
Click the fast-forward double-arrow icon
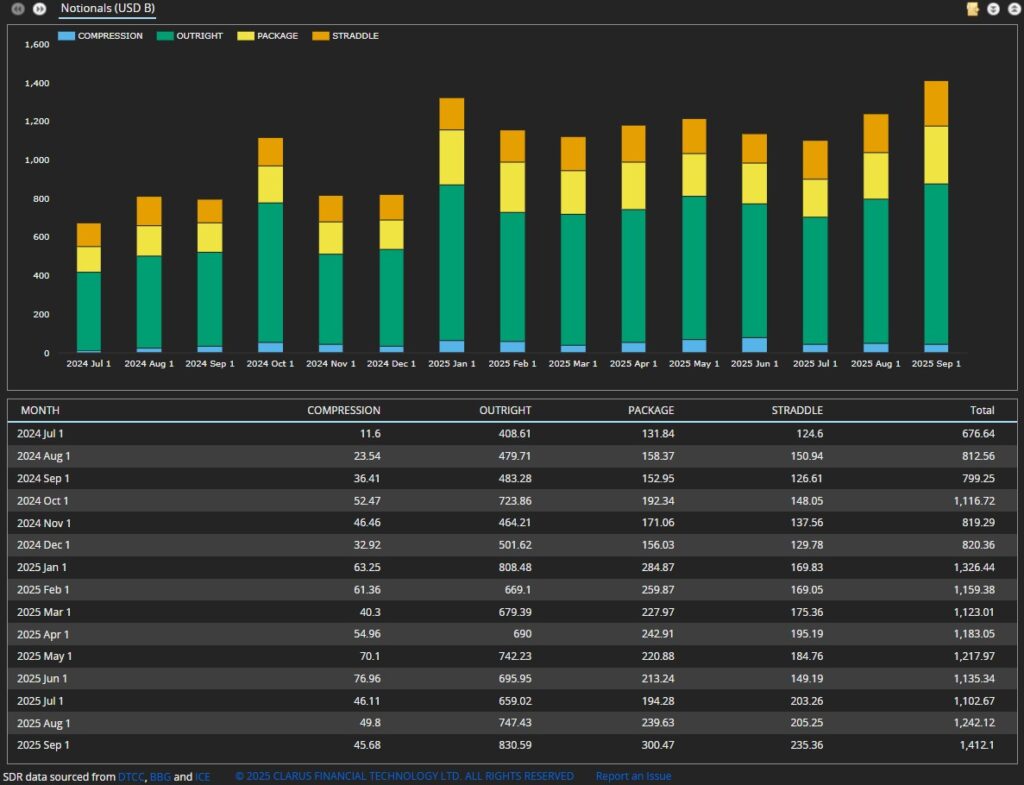click(x=39, y=9)
